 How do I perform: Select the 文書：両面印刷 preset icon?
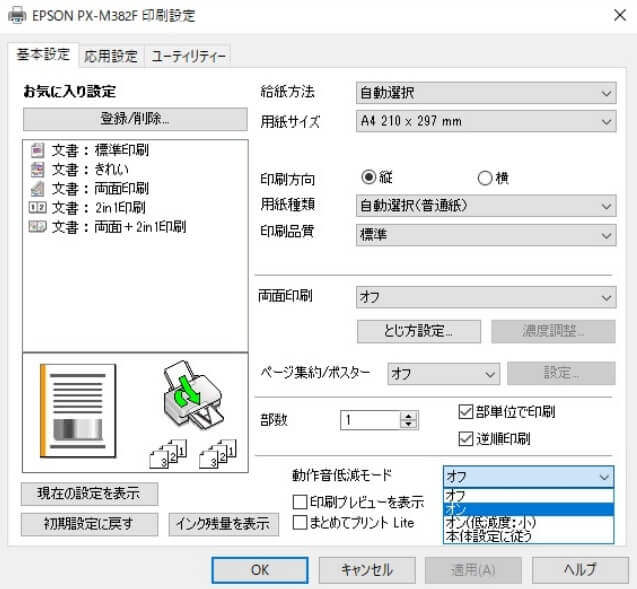pyautogui.click(x=37, y=188)
